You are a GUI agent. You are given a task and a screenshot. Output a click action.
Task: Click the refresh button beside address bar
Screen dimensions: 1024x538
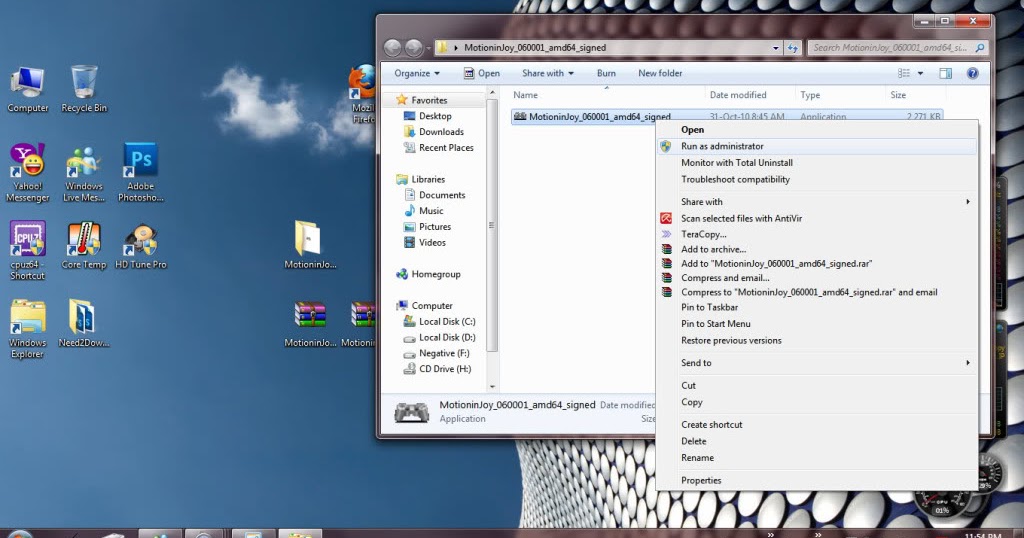coord(792,48)
